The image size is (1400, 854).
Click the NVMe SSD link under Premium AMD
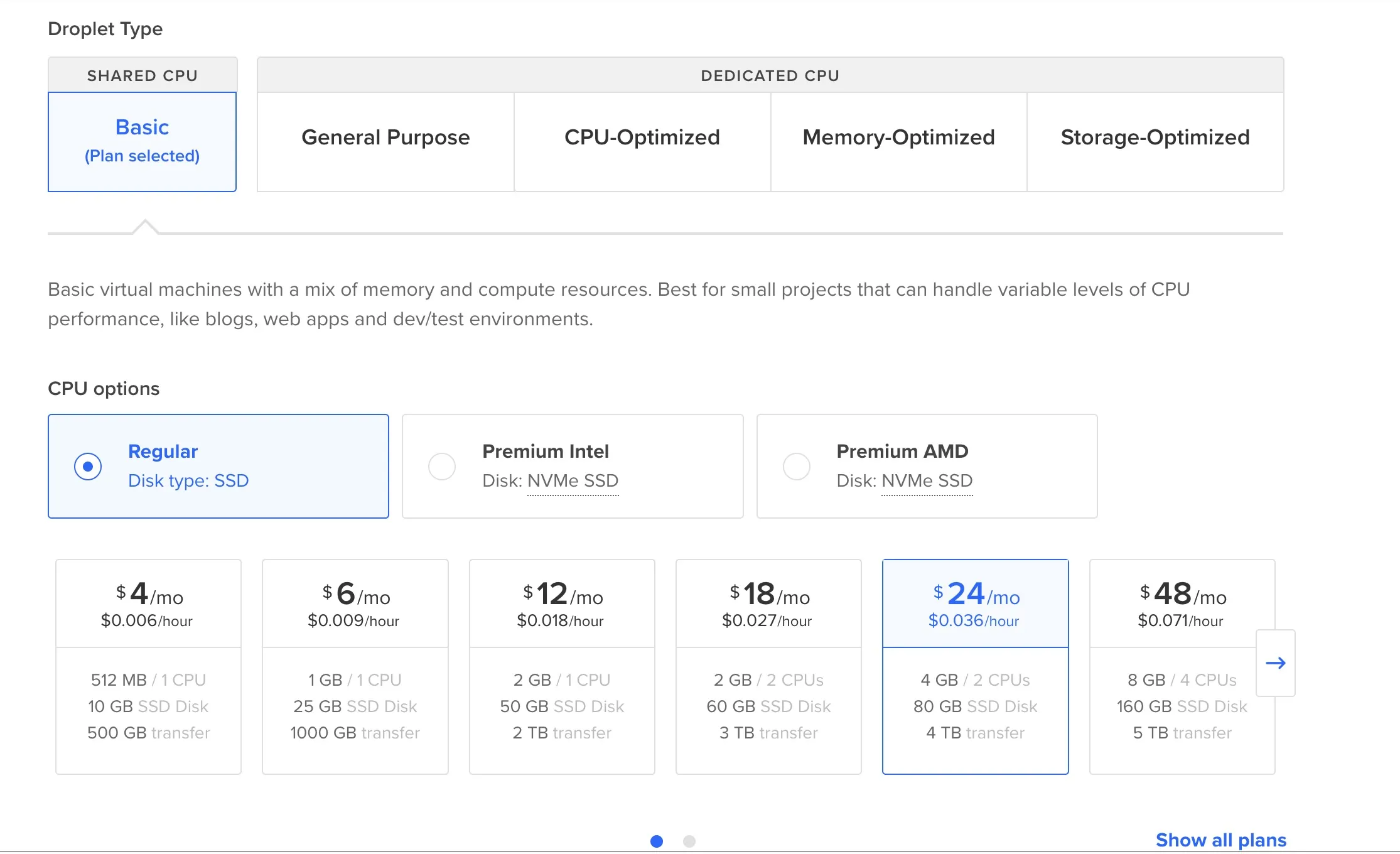pyautogui.click(x=927, y=481)
